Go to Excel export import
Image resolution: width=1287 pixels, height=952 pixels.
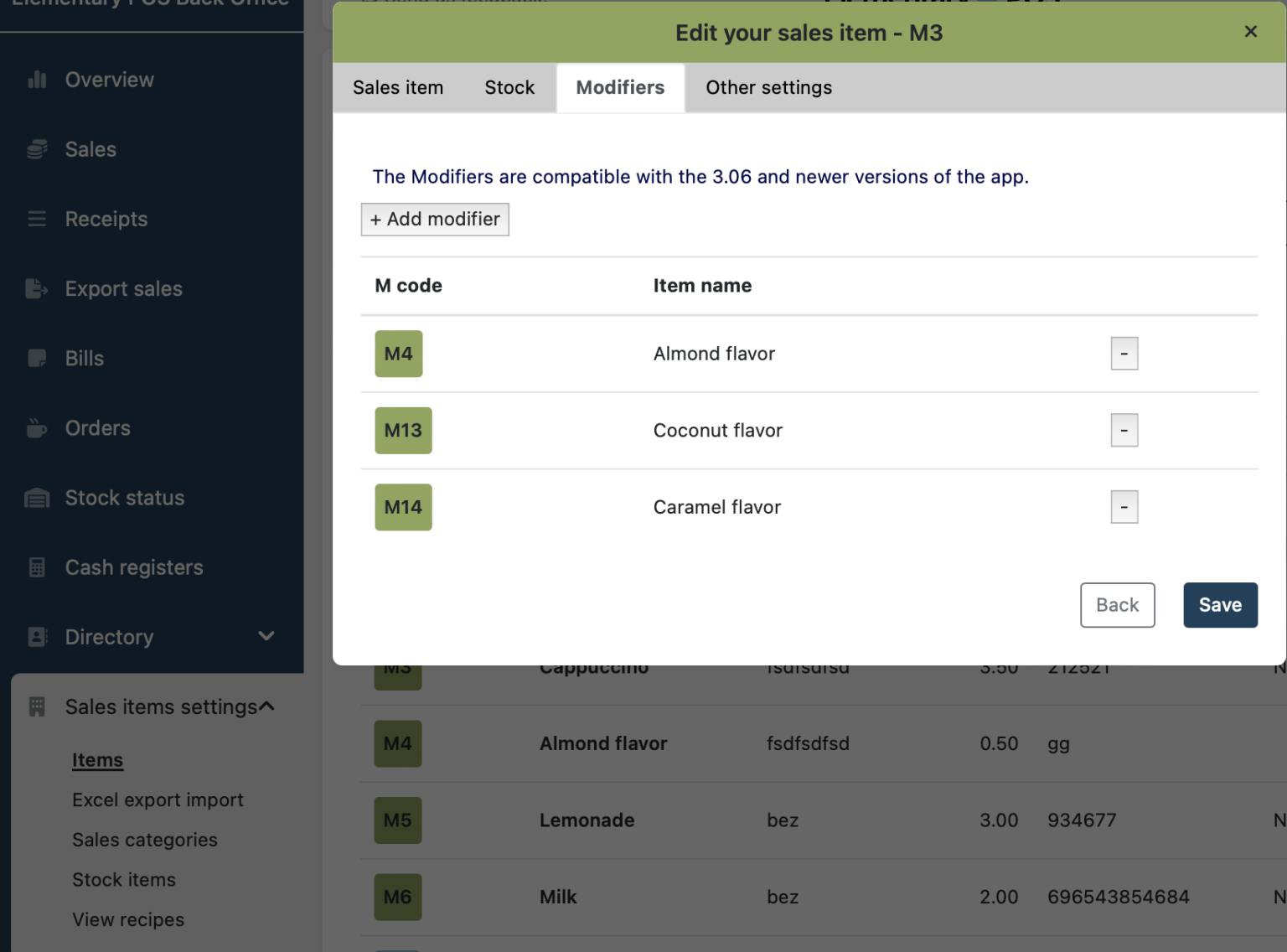coord(158,799)
